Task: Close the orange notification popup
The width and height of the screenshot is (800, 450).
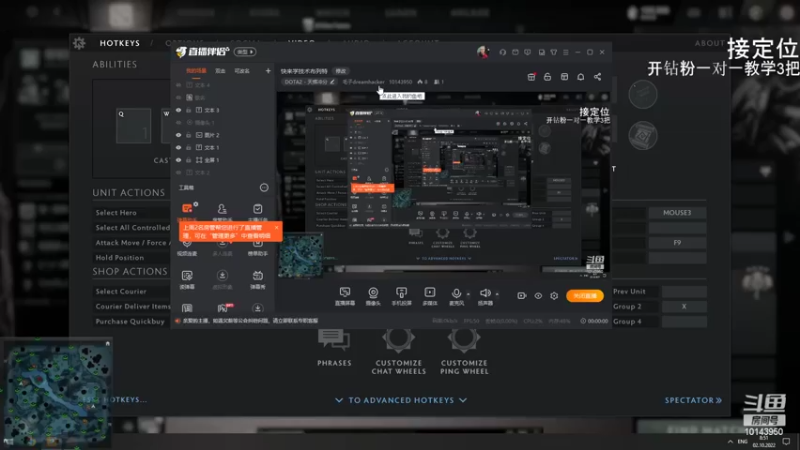Action: (x=277, y=228)
